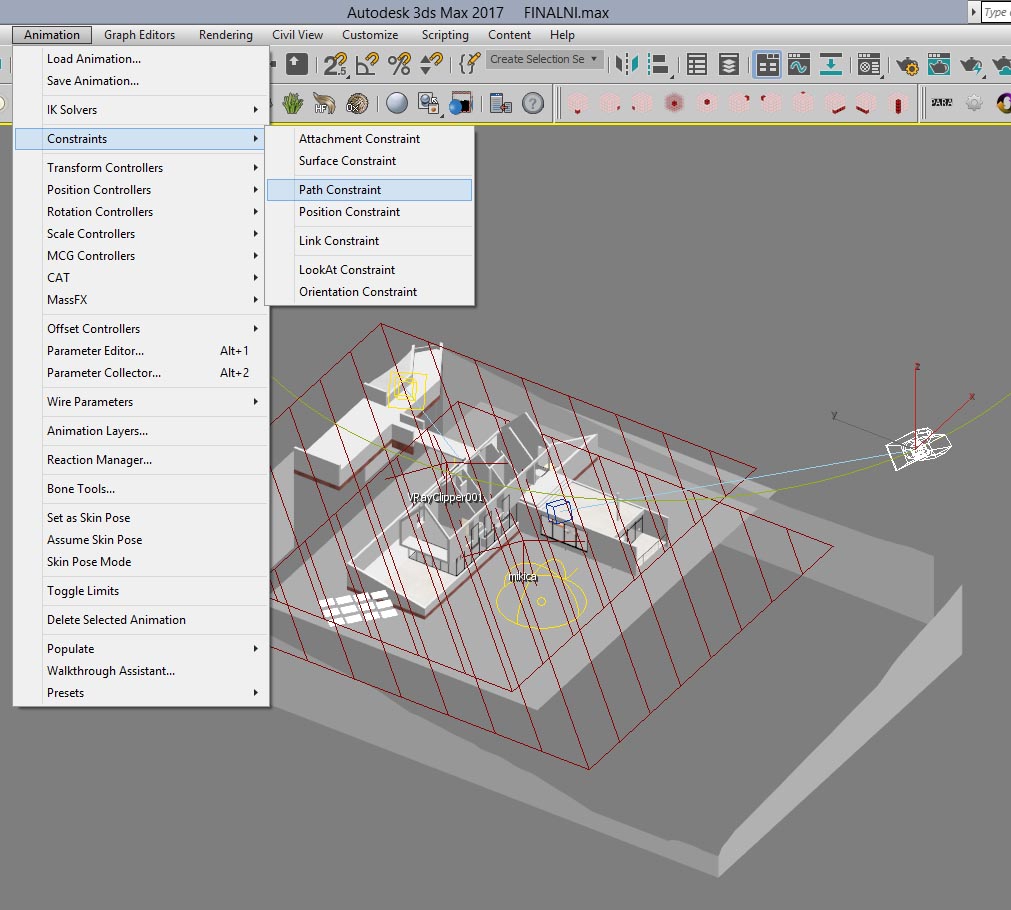Expand Position Controllers submenu
The height and width of the screenshot is (910, 1011).
pyautogui.click(x=139, y=190)
